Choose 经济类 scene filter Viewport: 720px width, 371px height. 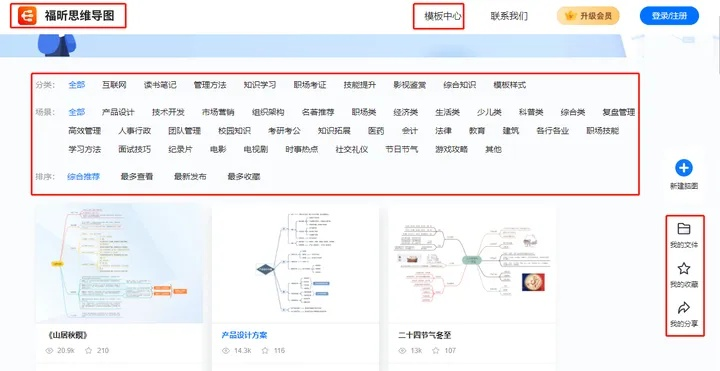click(406, 112)
